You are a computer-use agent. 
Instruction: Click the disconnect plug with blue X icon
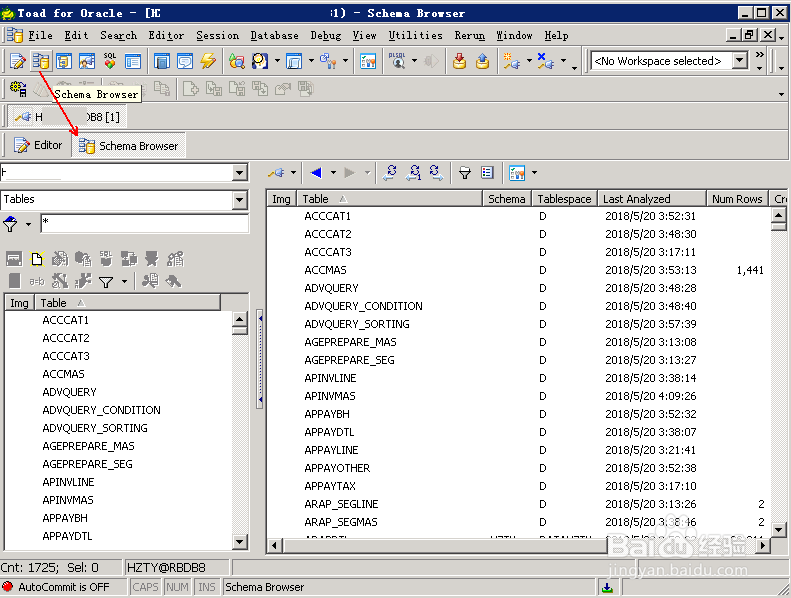point(545,61)
